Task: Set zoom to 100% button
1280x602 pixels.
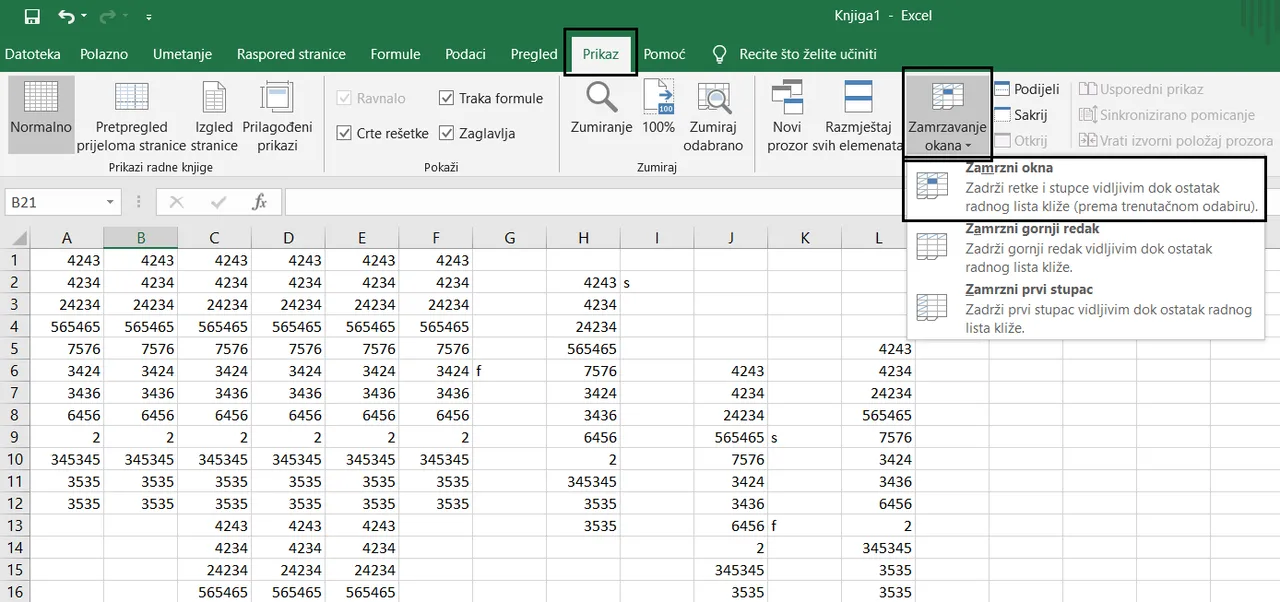Action: [658, 107]
